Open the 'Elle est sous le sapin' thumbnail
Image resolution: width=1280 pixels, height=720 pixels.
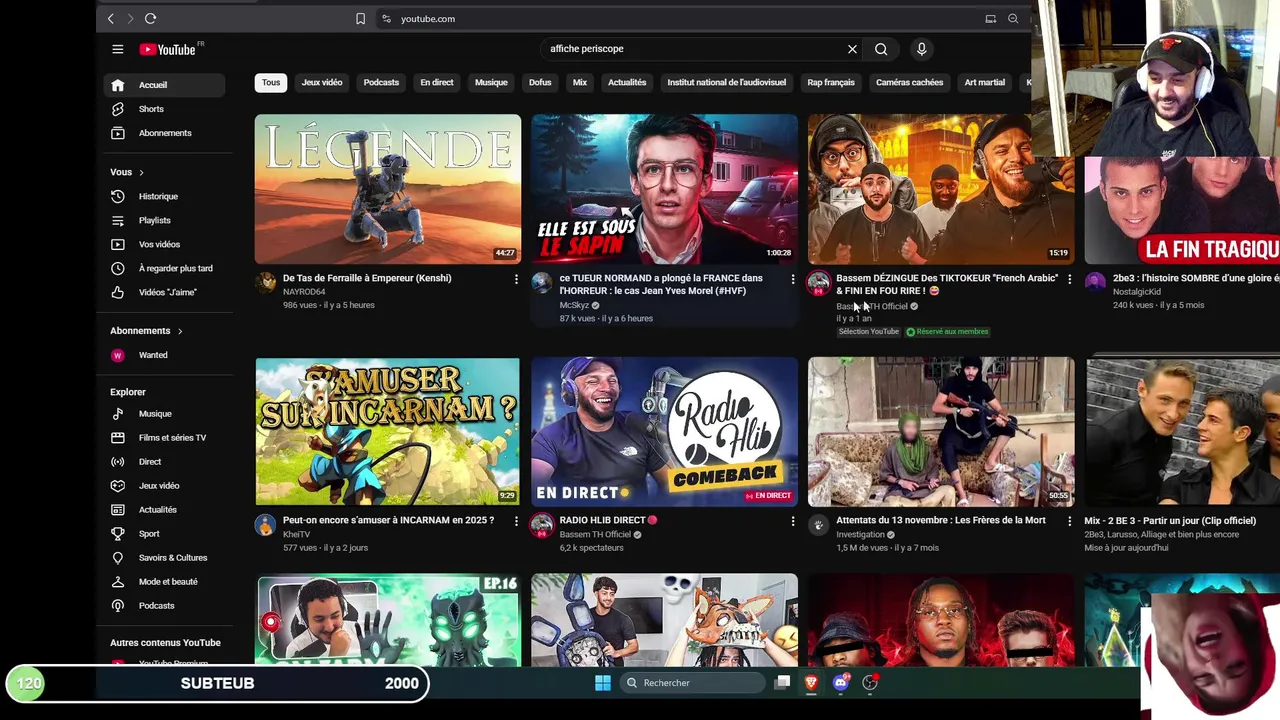(665, 189)
